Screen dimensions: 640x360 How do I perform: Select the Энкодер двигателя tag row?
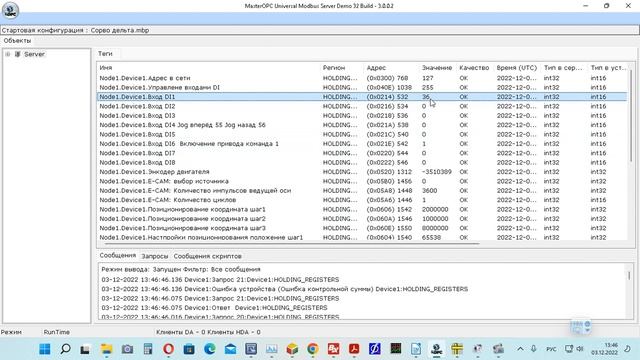click(x=362, y=172)
